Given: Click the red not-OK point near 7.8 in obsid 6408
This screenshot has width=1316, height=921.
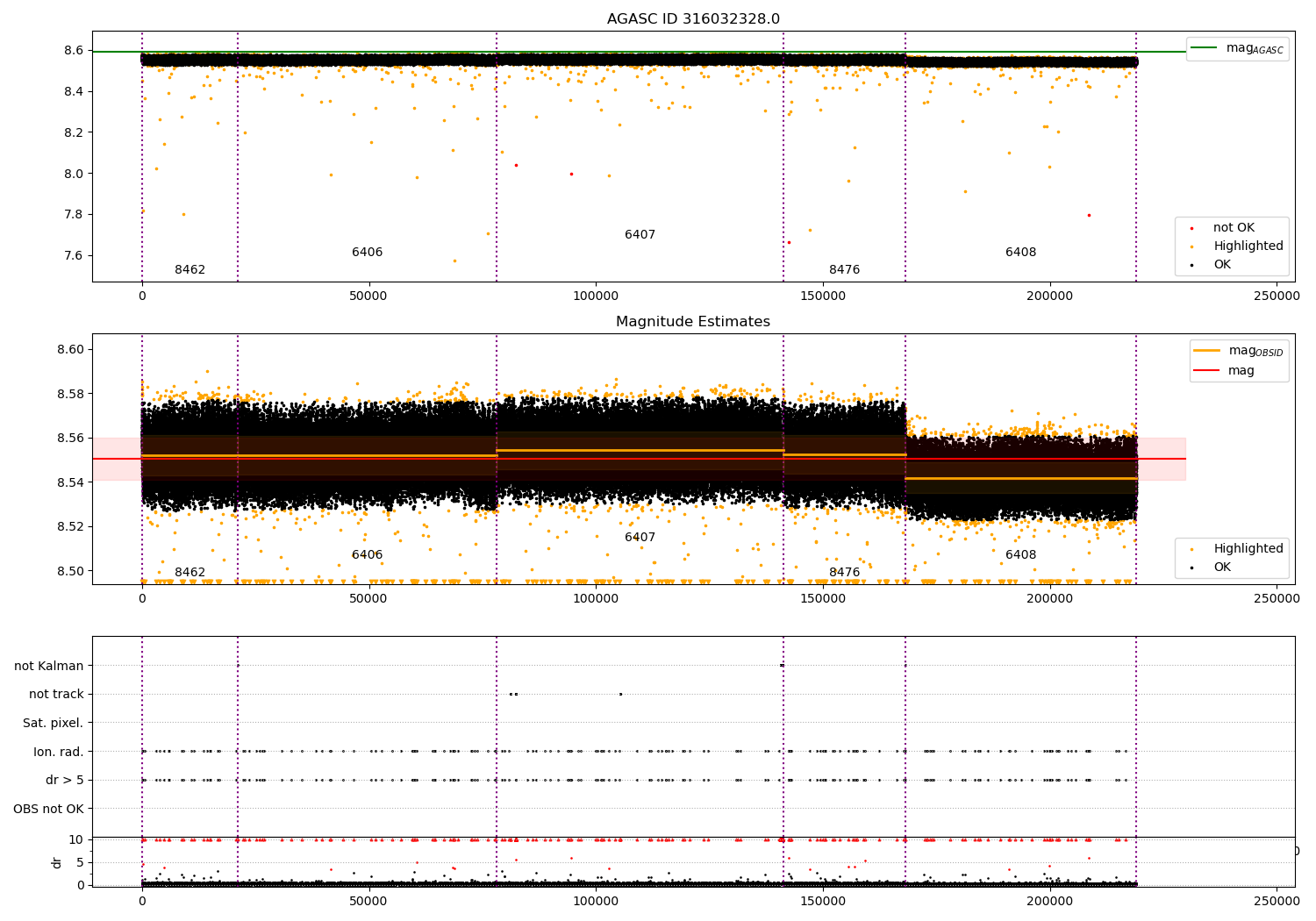Looking at the screenshot, I should (x=1089, y=215).
